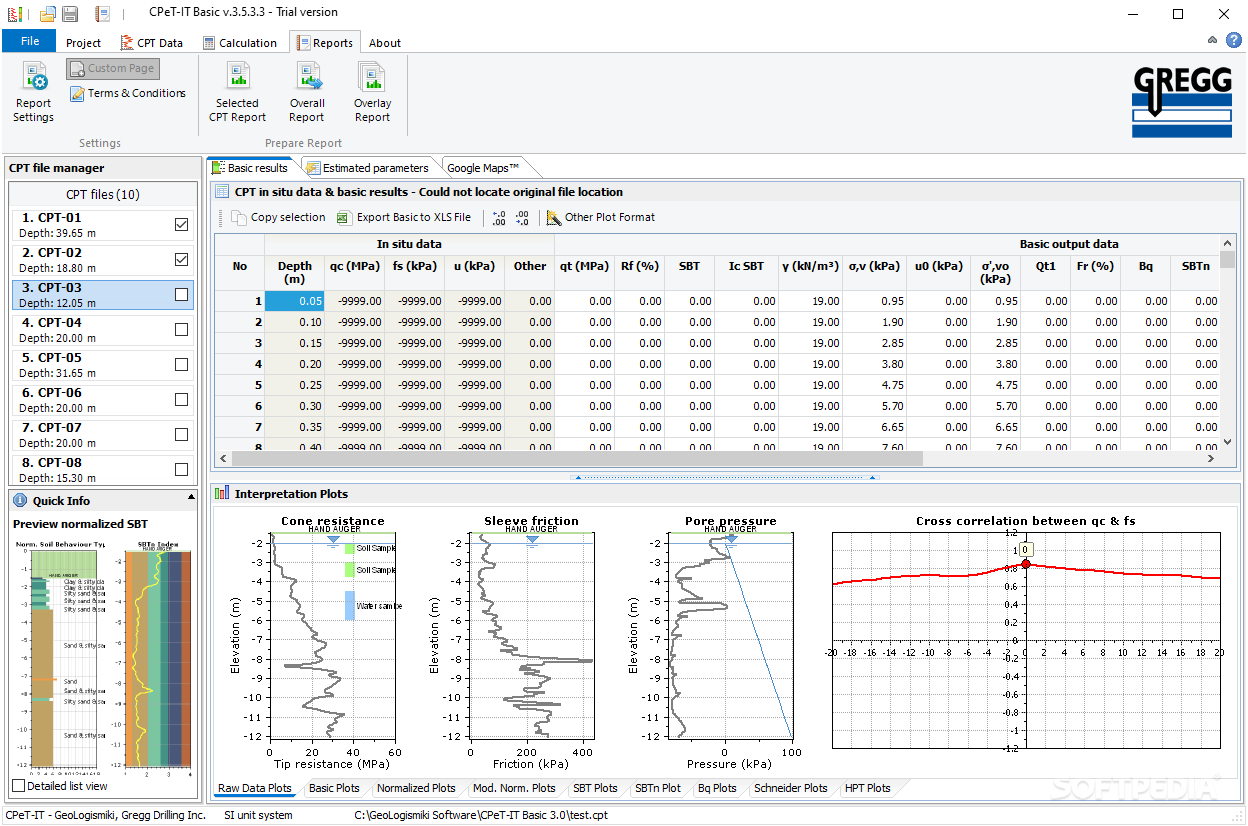Click Copy selection in the table toolbar
The width and height of the screenshot is (1248, 826).
[x=278, y=217]
